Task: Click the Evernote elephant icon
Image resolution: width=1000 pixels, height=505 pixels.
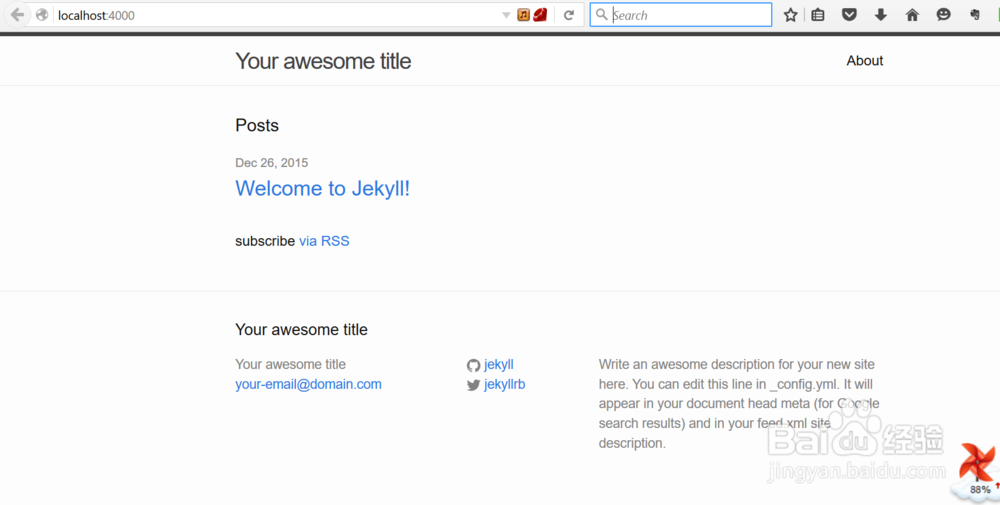Action: tap(975, 15)
